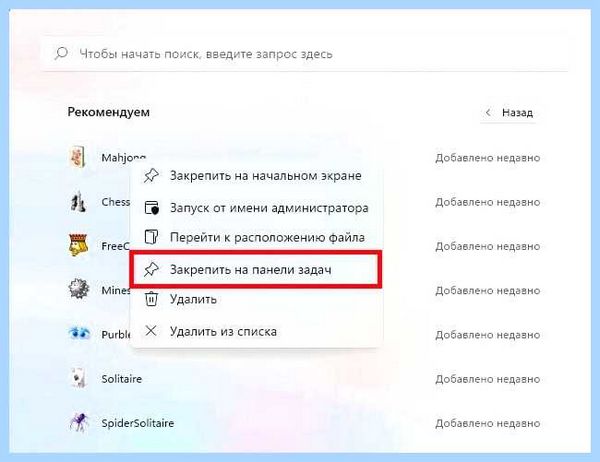
Task: Choose Запуск от имени администратора
Action: coord(256,208)
